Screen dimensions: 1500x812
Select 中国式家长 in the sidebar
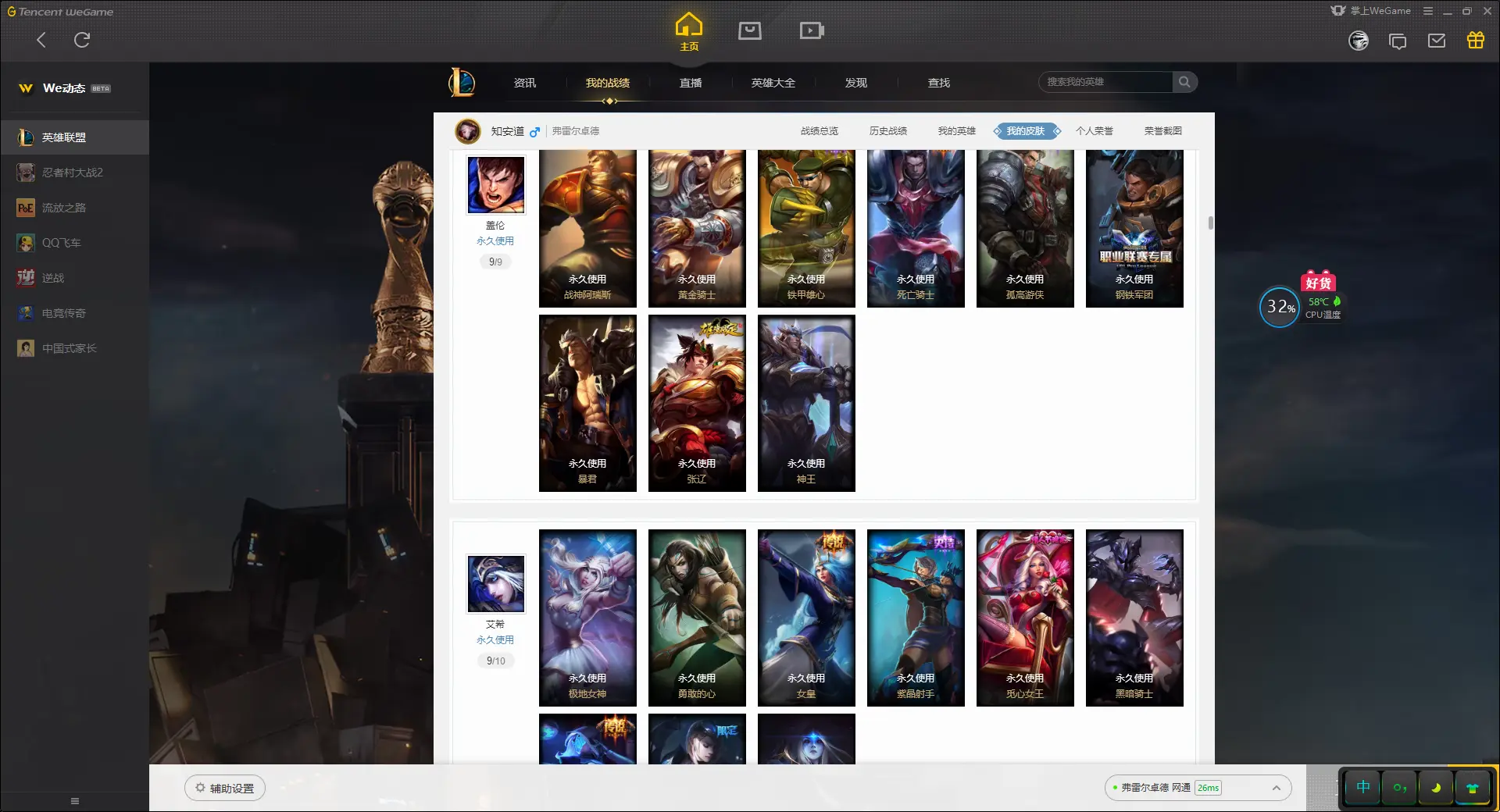(75, 348)
